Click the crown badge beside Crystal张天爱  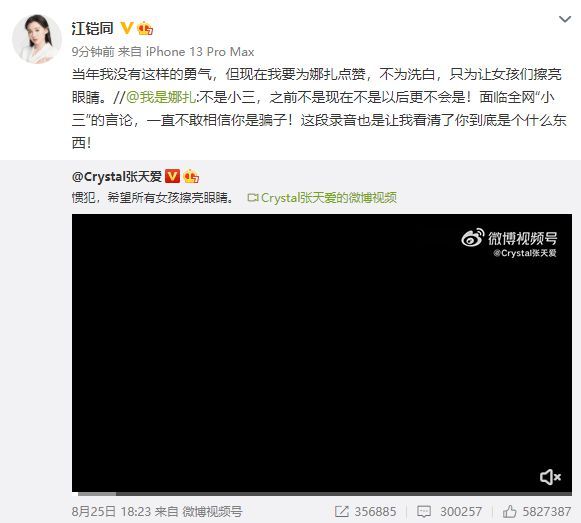pos(191,176)
